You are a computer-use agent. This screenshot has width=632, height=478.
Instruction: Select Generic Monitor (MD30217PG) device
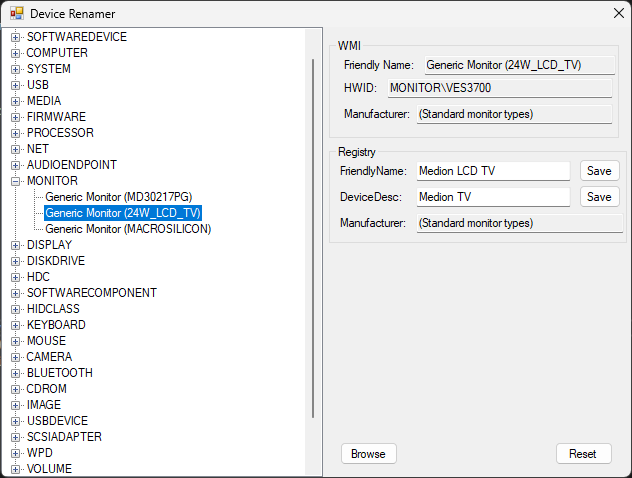pyautogui.click(x=118, y=197)
